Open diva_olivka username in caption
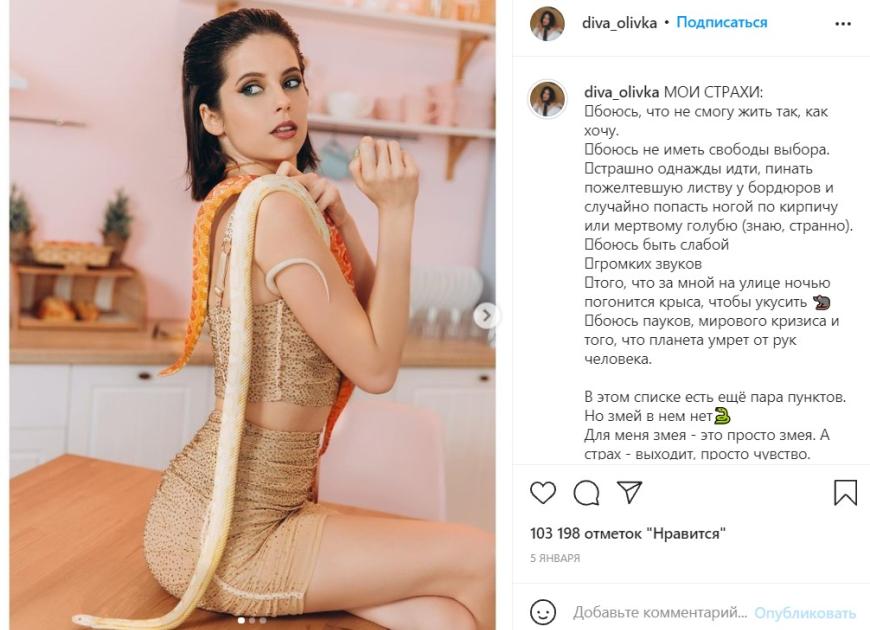Image resolution: width=870 pixels, height=630 pixels. tap(621, 92)
